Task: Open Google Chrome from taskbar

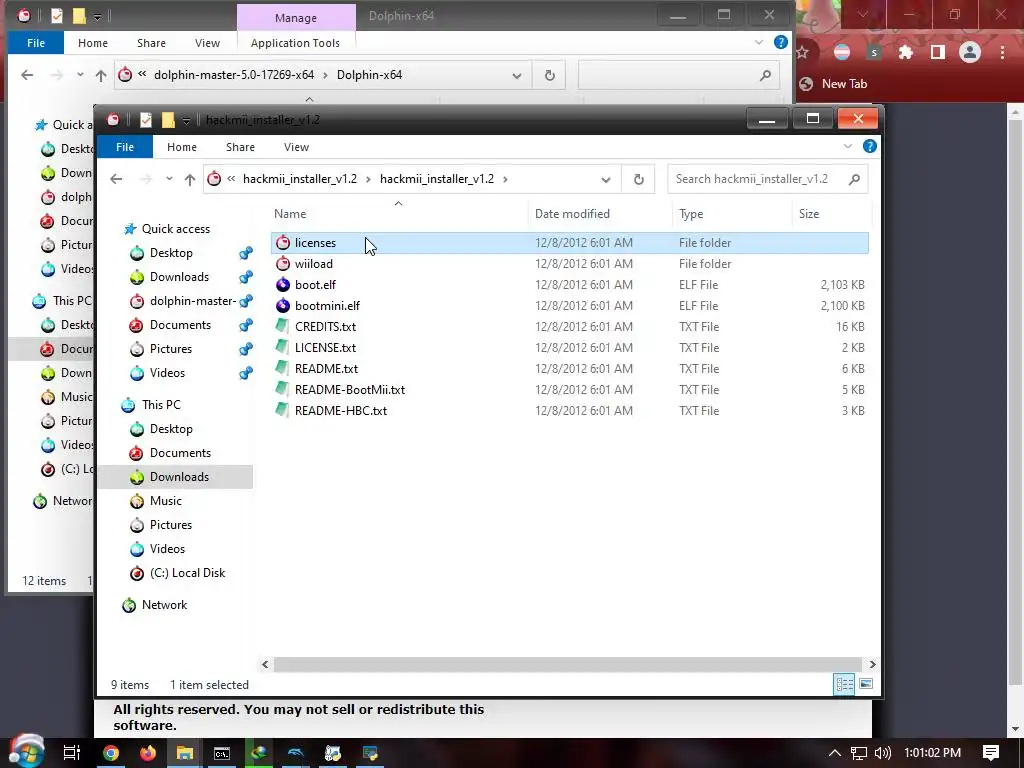Action: coord(110,753)
